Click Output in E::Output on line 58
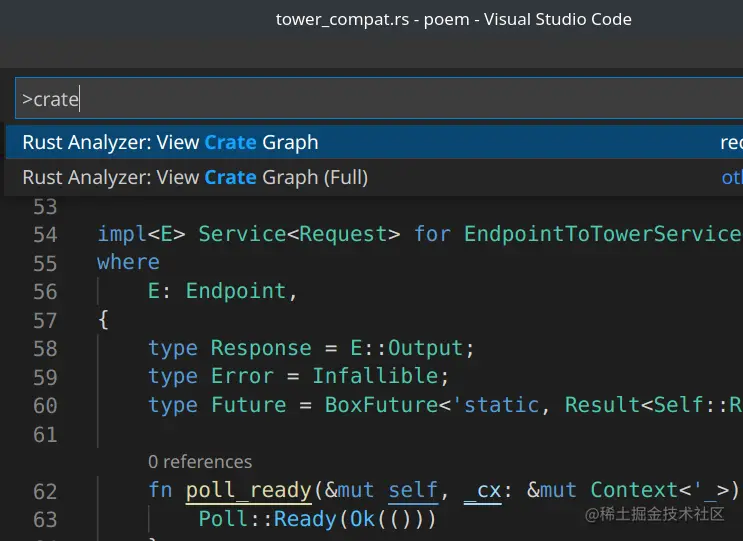The image size is (743, 541). coord(425,348)
